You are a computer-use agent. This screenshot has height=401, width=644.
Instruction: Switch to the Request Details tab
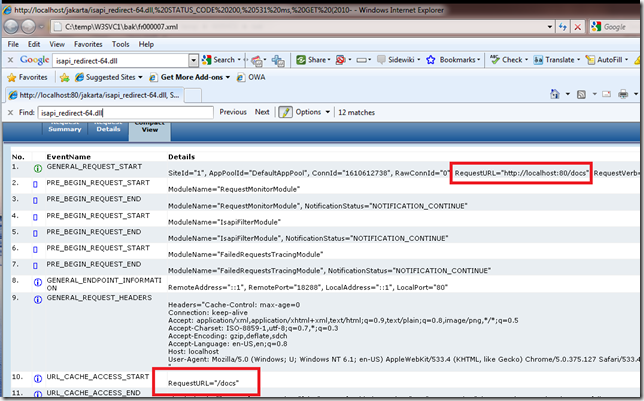pyautogui.click(x=108, y=128)
